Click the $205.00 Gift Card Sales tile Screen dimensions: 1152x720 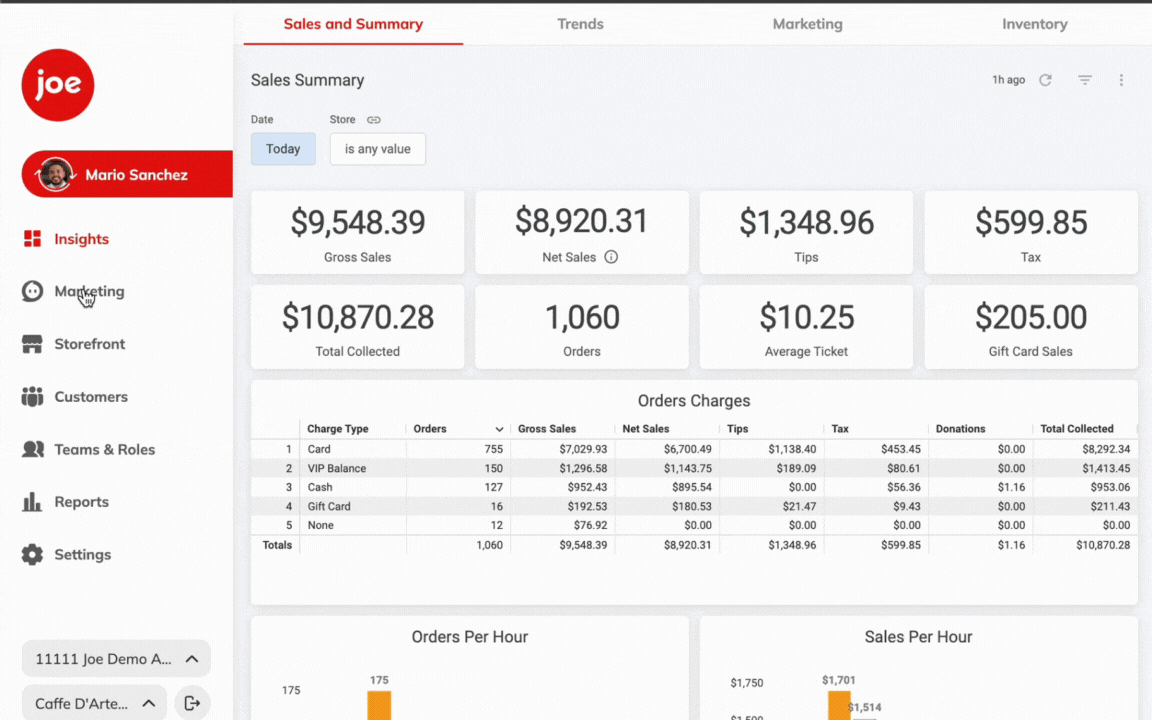1031,327
